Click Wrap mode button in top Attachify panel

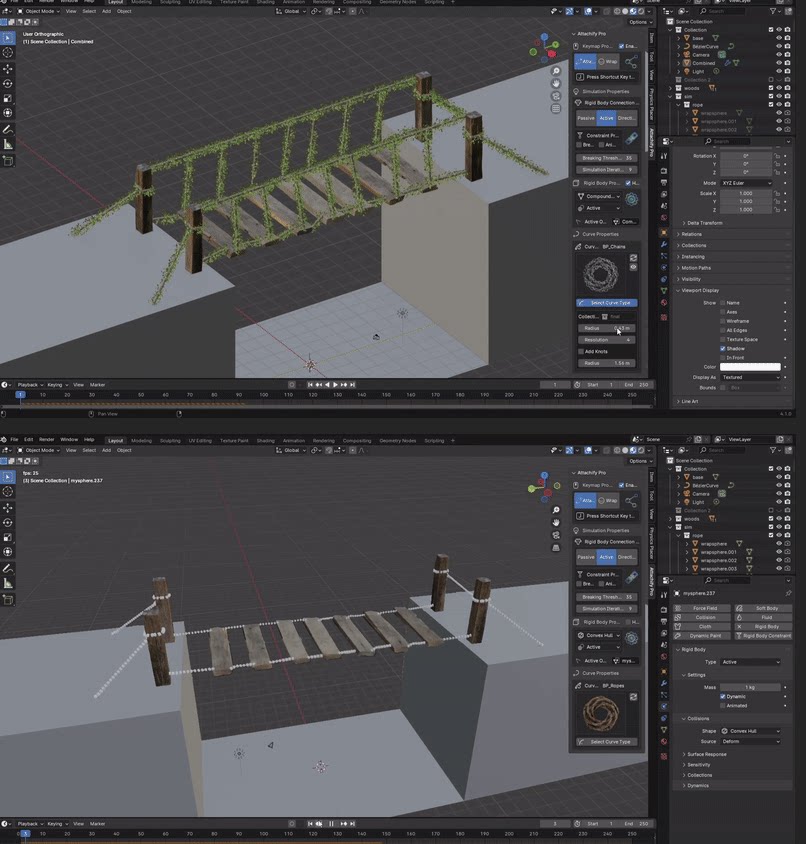(x=608, y=61)
